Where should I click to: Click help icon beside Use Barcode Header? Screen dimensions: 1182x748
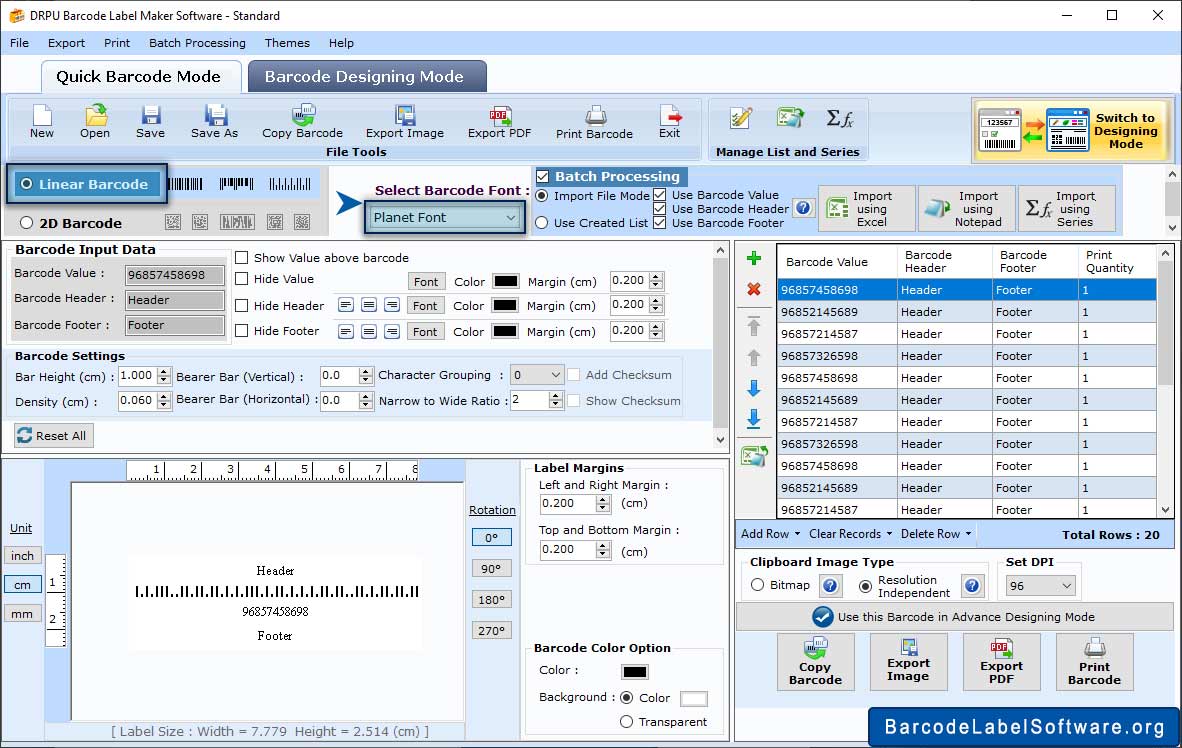coord(804,208)
